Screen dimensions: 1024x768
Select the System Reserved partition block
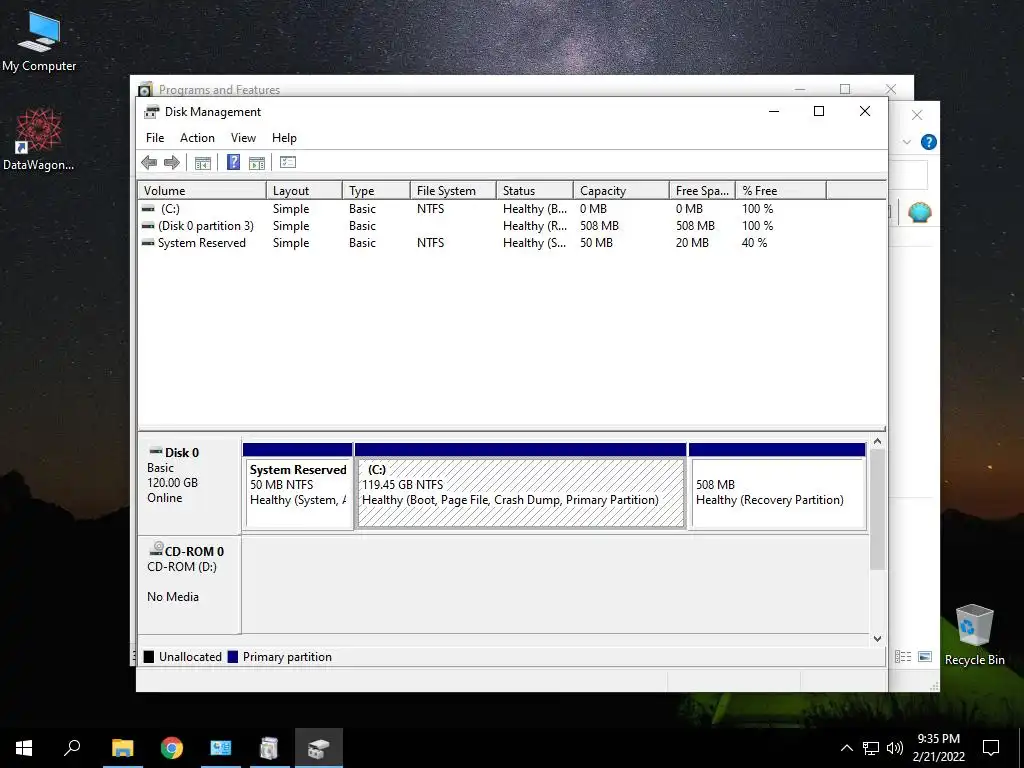(298, 487)
